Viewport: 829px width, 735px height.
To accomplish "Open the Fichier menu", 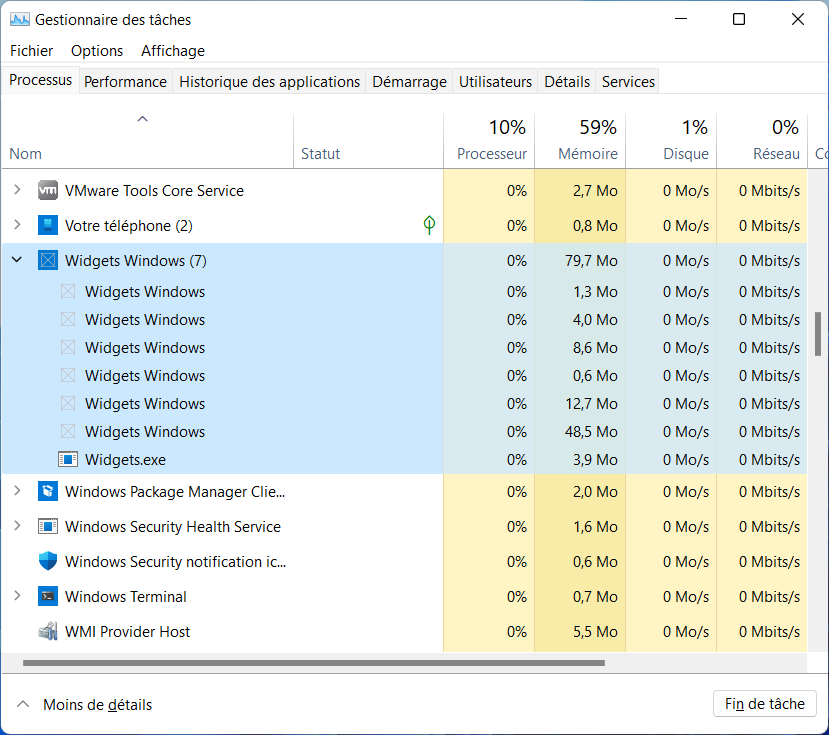I will pos(31,51).
